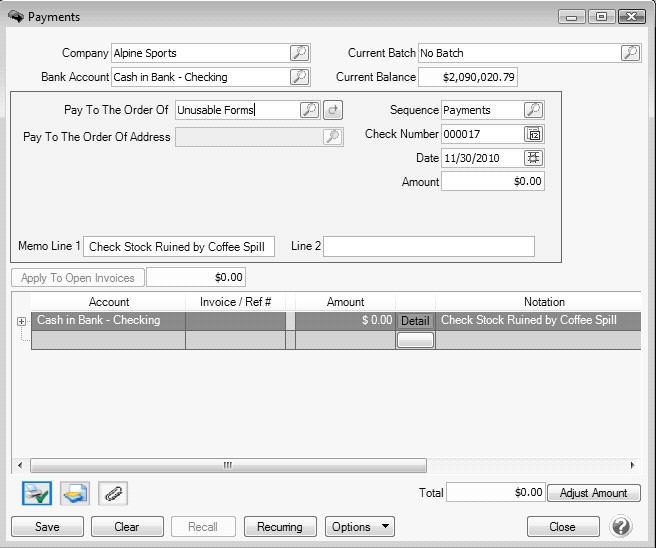
Task: Click the Check Number next-number icon
Action: pyautogui.click(x=533, y=134)
